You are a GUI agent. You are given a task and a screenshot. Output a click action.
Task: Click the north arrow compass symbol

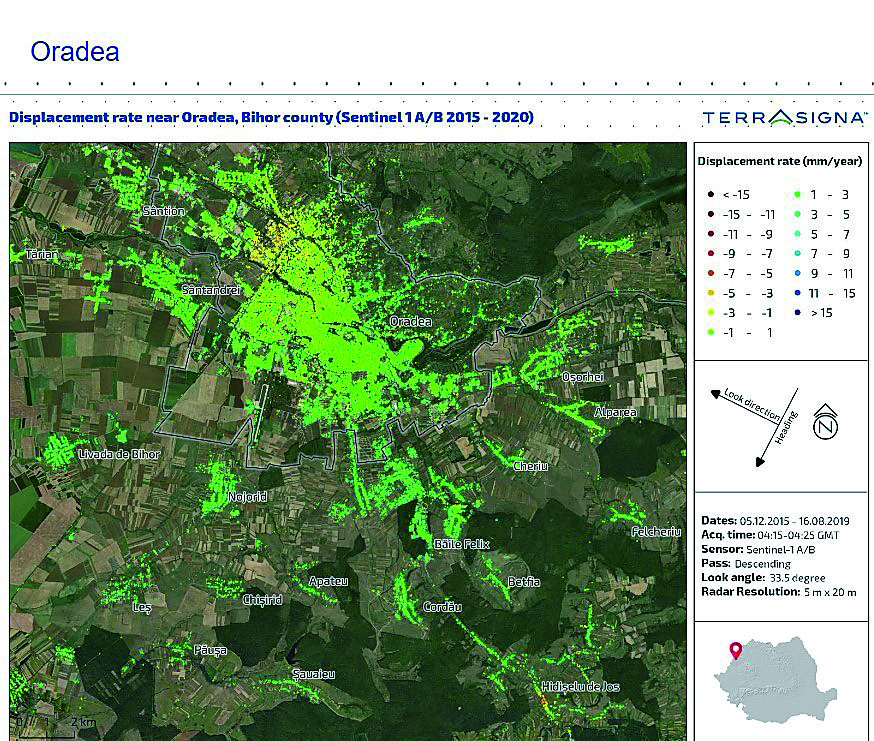coord(826,422)
